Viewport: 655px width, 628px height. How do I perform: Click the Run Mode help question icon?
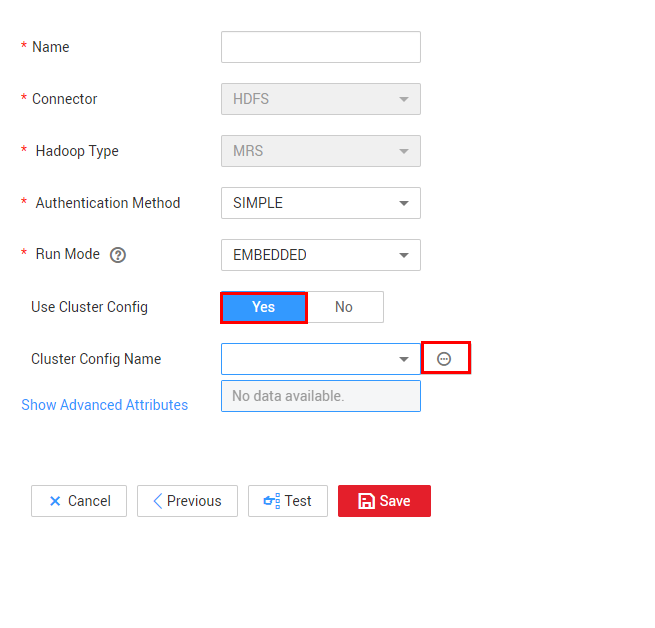tap(118, 255)
